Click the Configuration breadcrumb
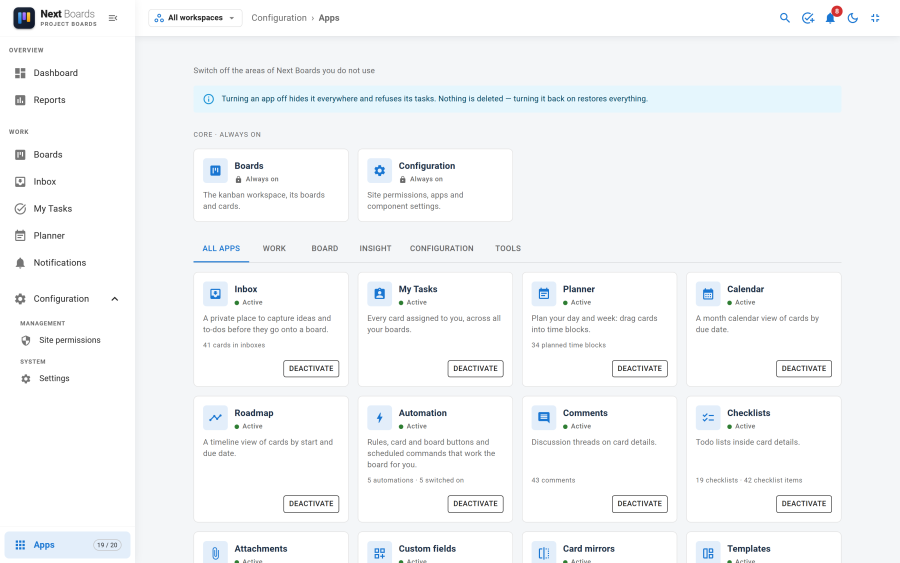Screen dimensions: 900x563 coord(279,18)
